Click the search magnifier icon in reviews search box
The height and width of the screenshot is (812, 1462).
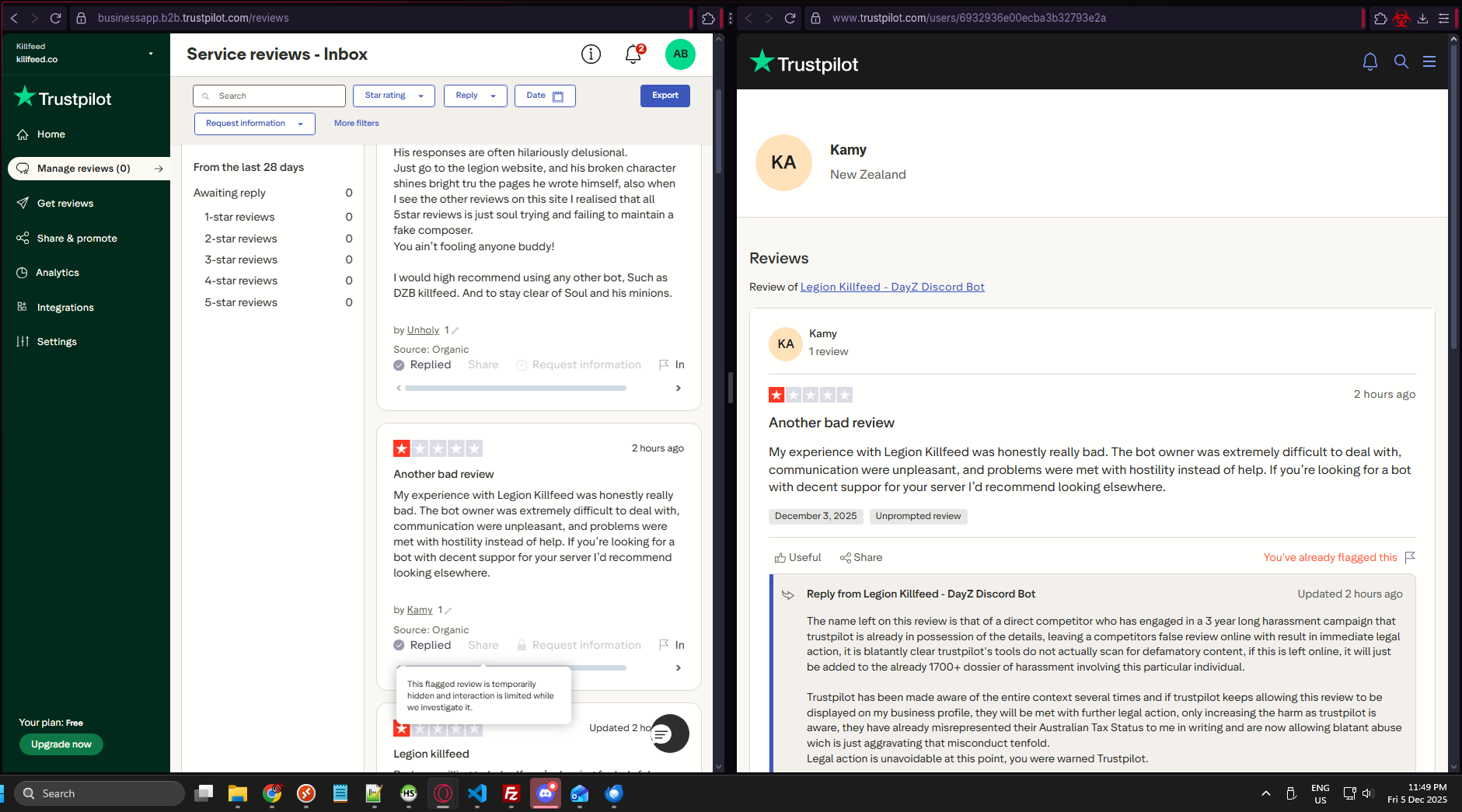tap(206, 96)
